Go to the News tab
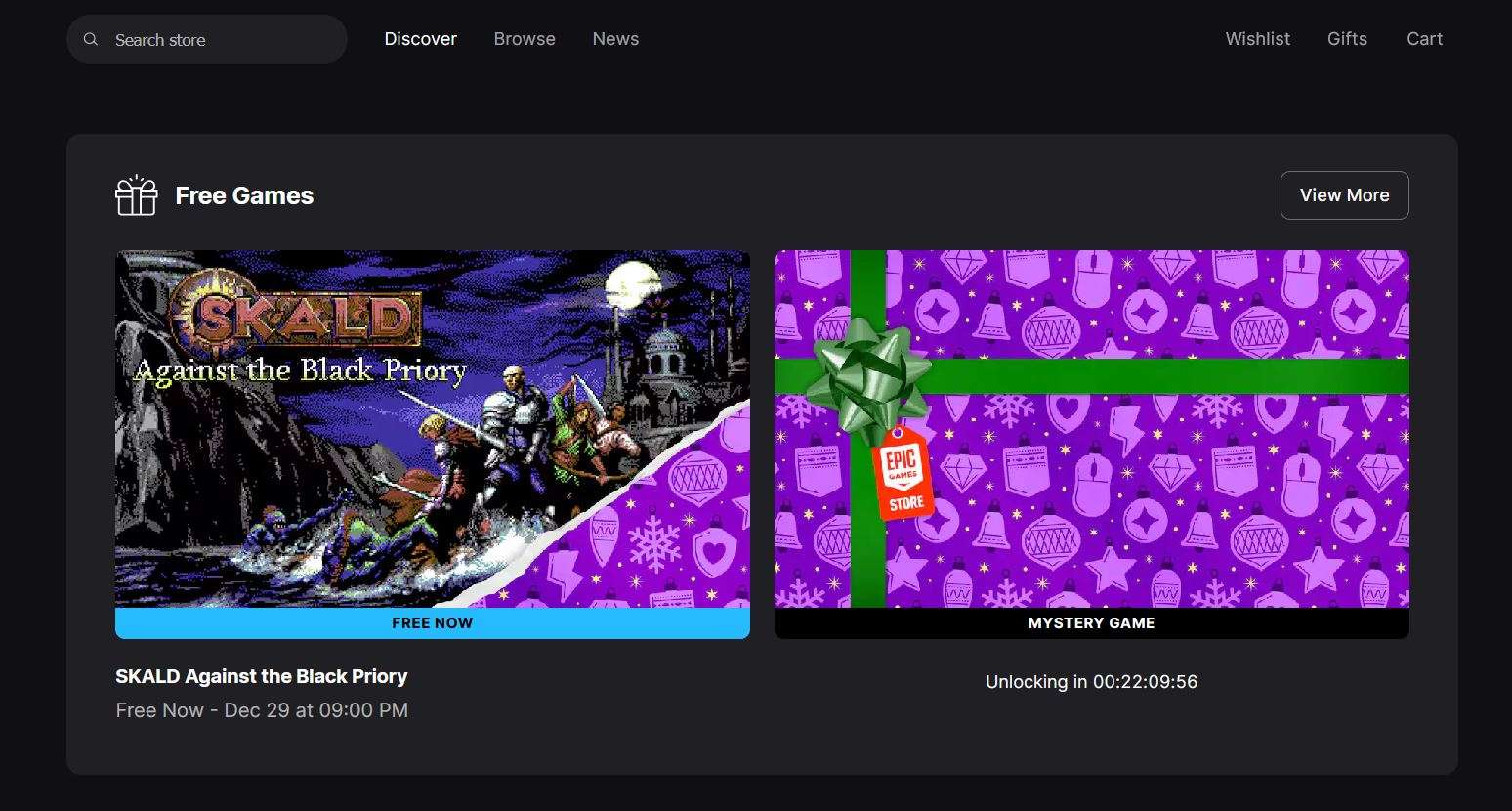The width and height of the screenshot is (1512, 811). coord(615,39)
